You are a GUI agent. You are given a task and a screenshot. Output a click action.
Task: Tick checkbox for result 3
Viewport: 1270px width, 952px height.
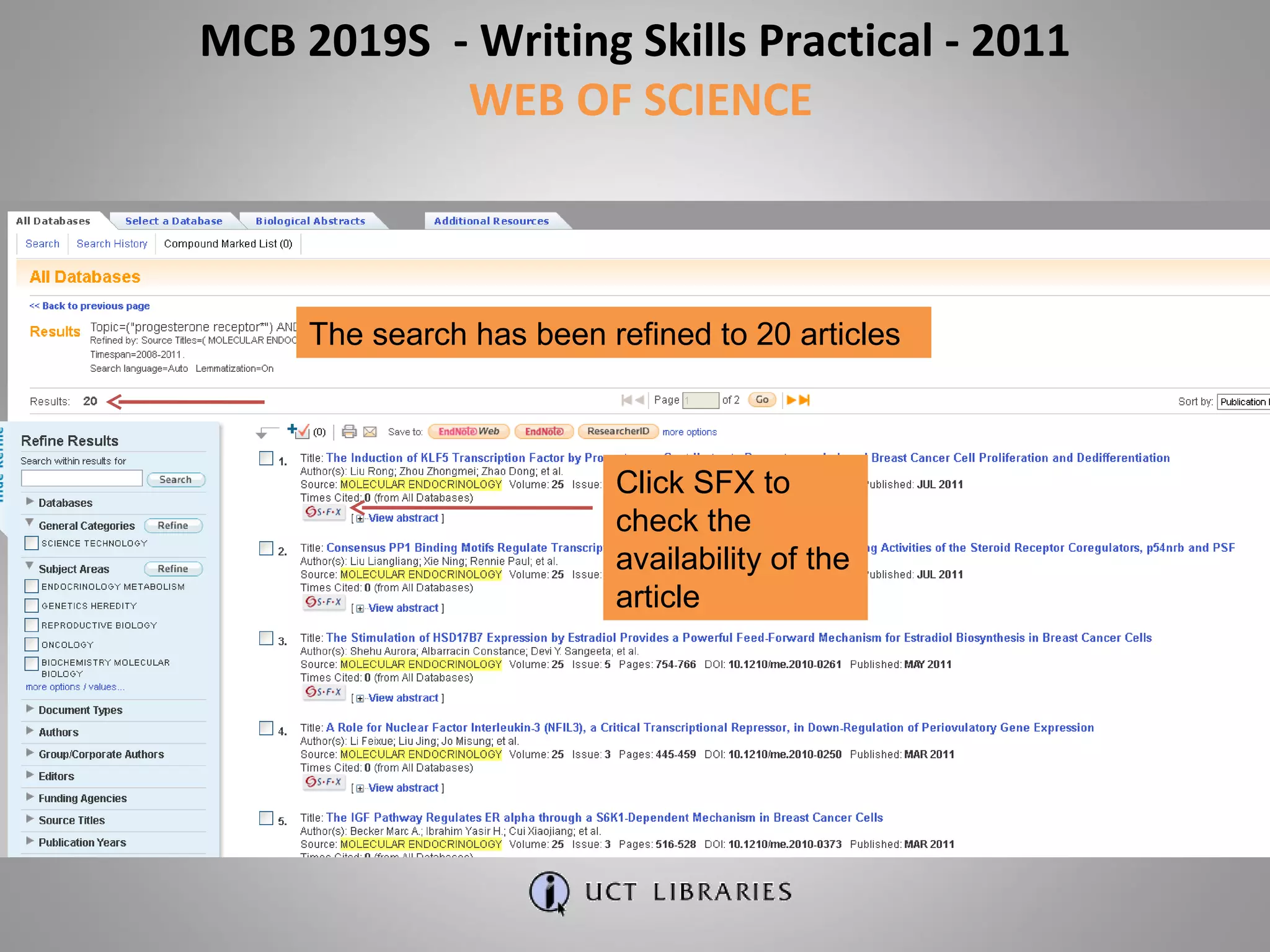click(266, 638)
